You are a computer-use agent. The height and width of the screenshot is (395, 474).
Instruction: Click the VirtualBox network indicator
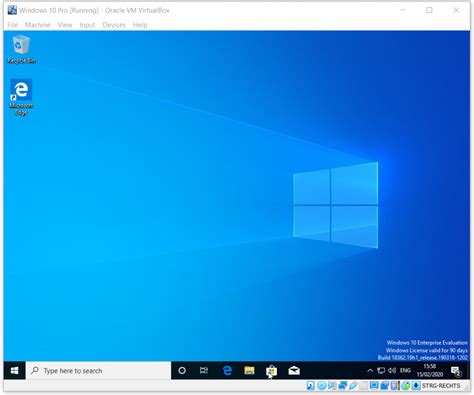coord(343,386)
